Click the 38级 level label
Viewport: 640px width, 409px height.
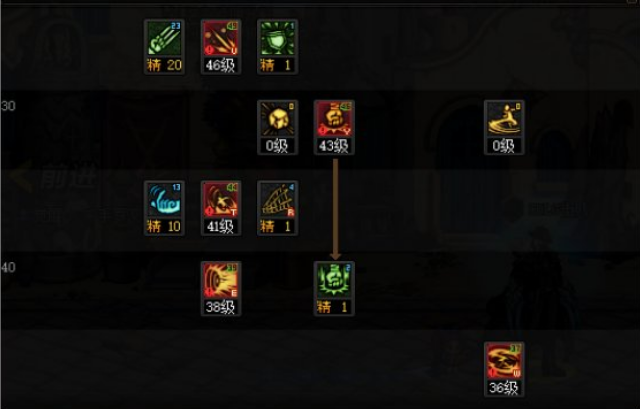click(221, 307)
